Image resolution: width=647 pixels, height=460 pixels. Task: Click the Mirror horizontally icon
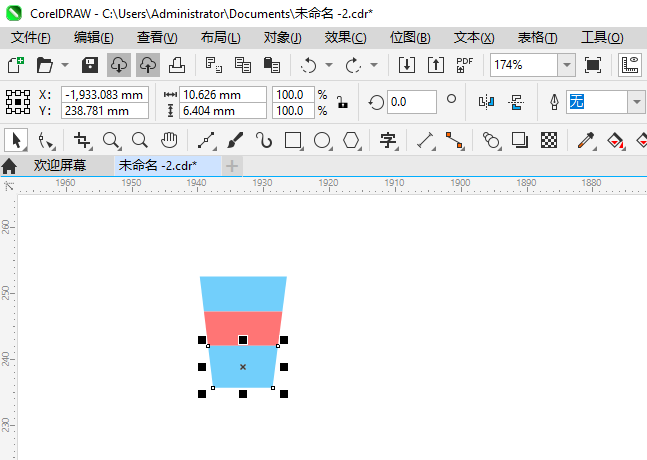point(486,102)
